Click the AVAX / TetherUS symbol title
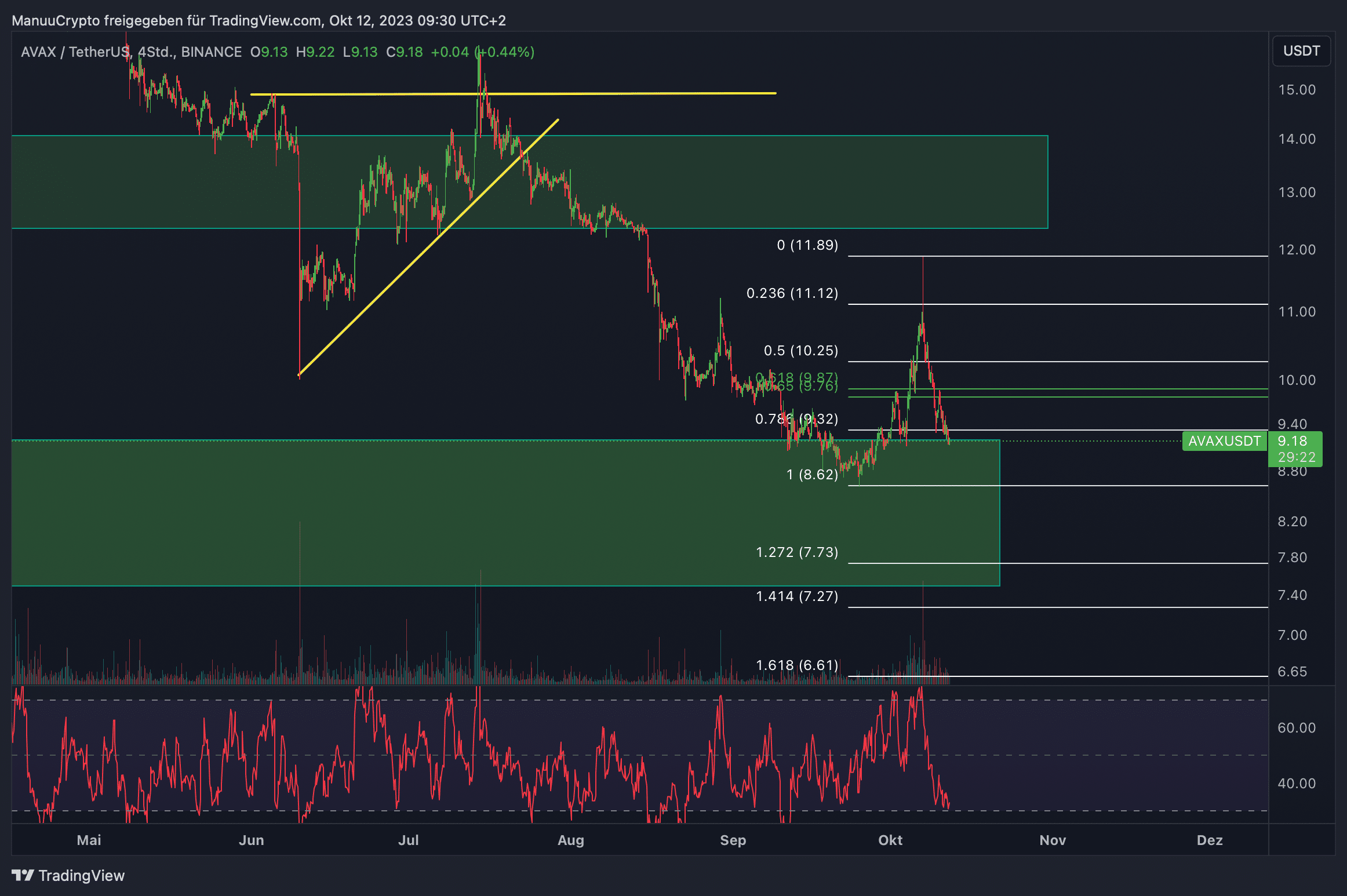 (75, 52)
